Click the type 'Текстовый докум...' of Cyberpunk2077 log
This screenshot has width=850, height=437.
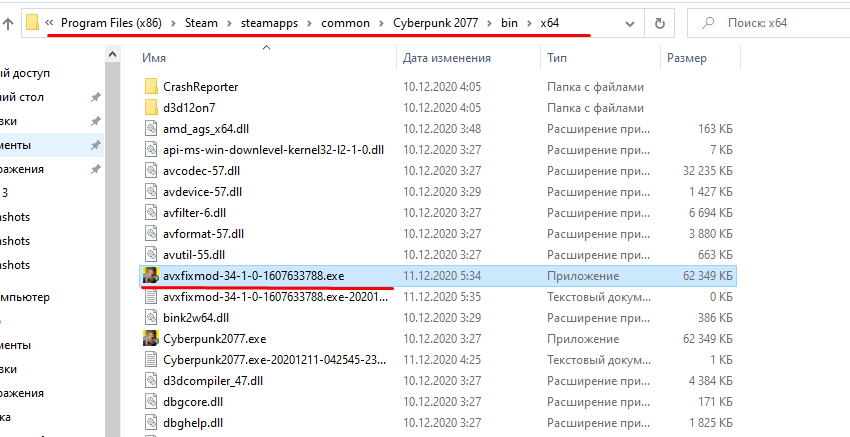[599, 360]
